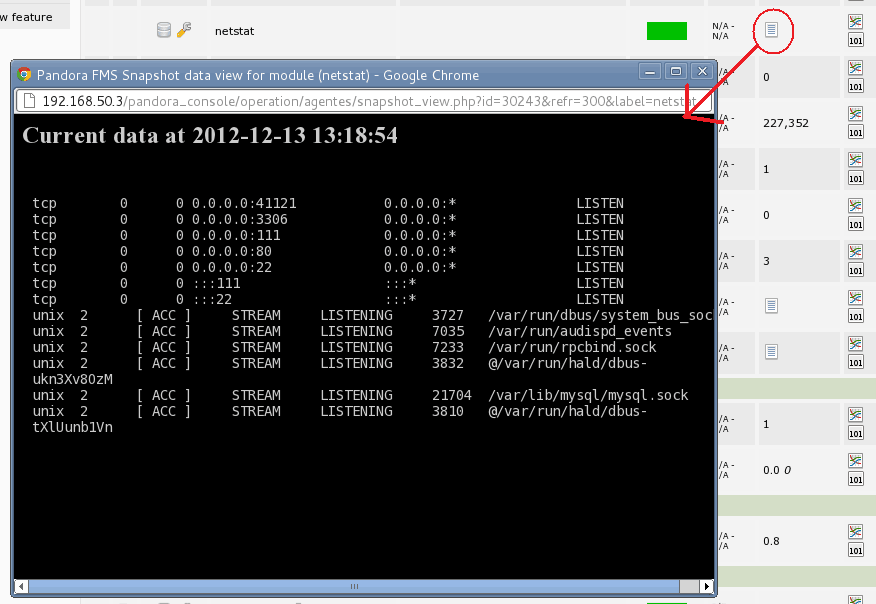This screenshot has width=876, height=604.
Task: Click the page icon in the popup address bar
Action: 28,101
